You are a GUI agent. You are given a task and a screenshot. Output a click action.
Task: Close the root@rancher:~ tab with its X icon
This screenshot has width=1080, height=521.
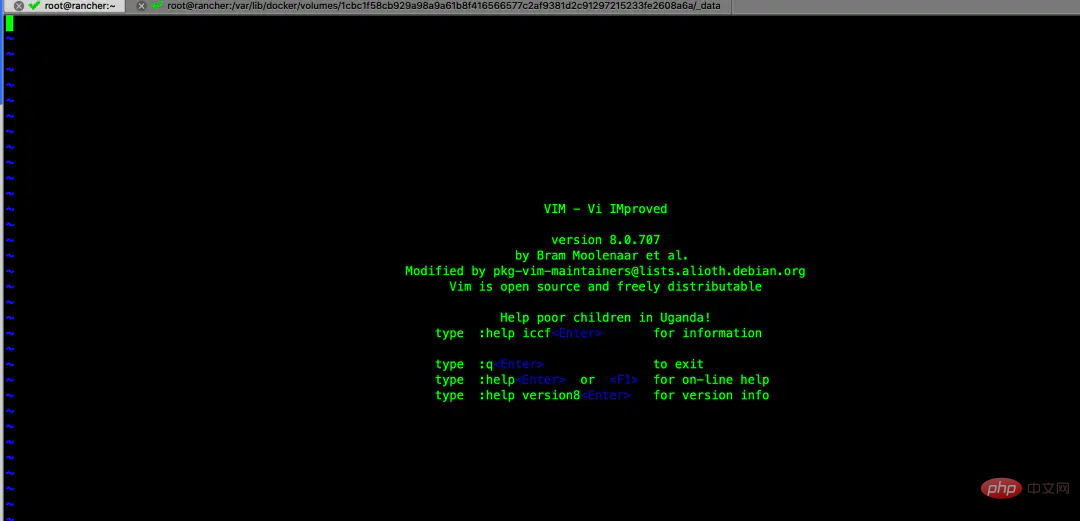(19, 6)
